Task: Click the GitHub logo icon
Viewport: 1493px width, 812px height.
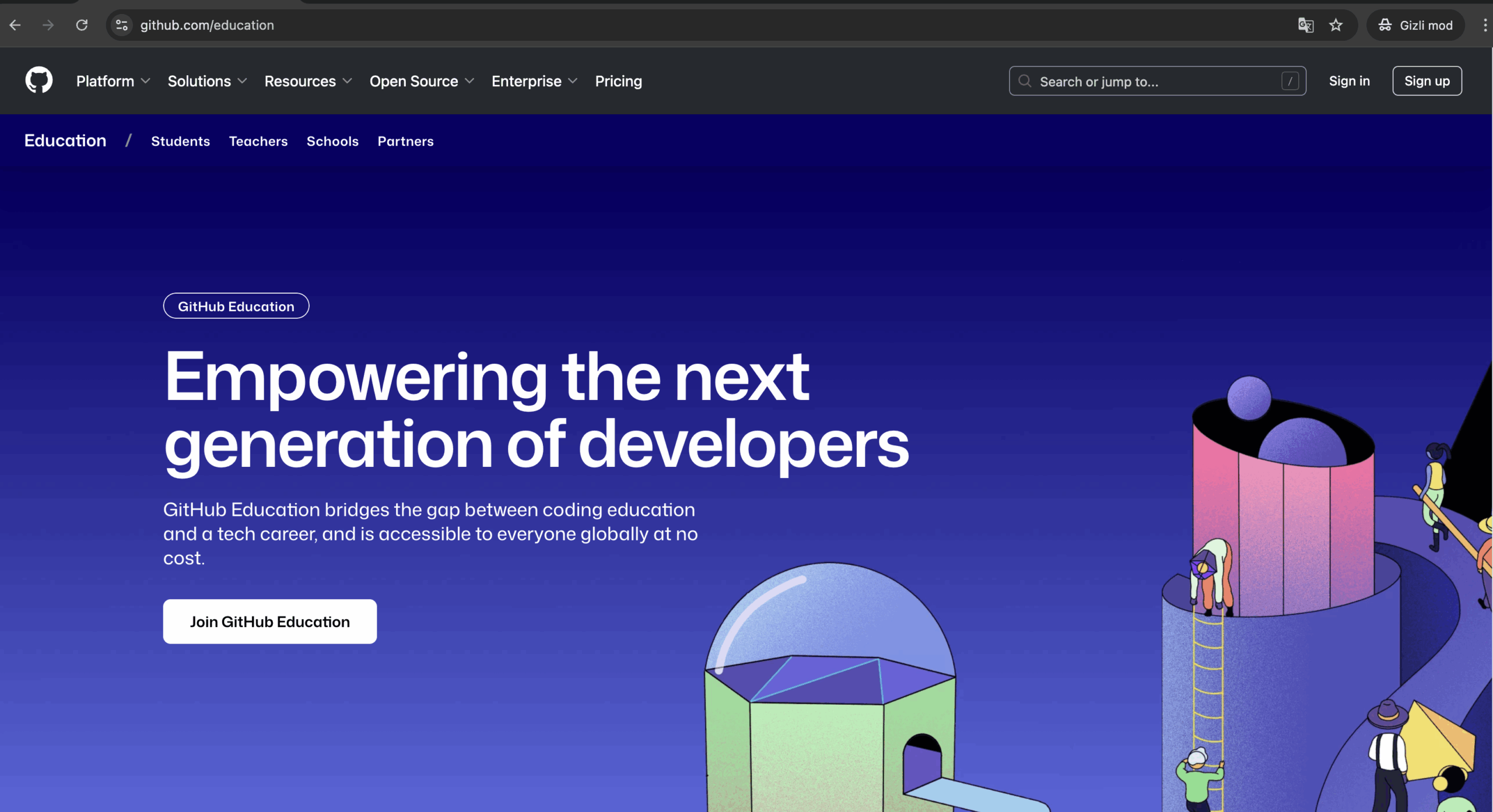Action: coord(38,80)
